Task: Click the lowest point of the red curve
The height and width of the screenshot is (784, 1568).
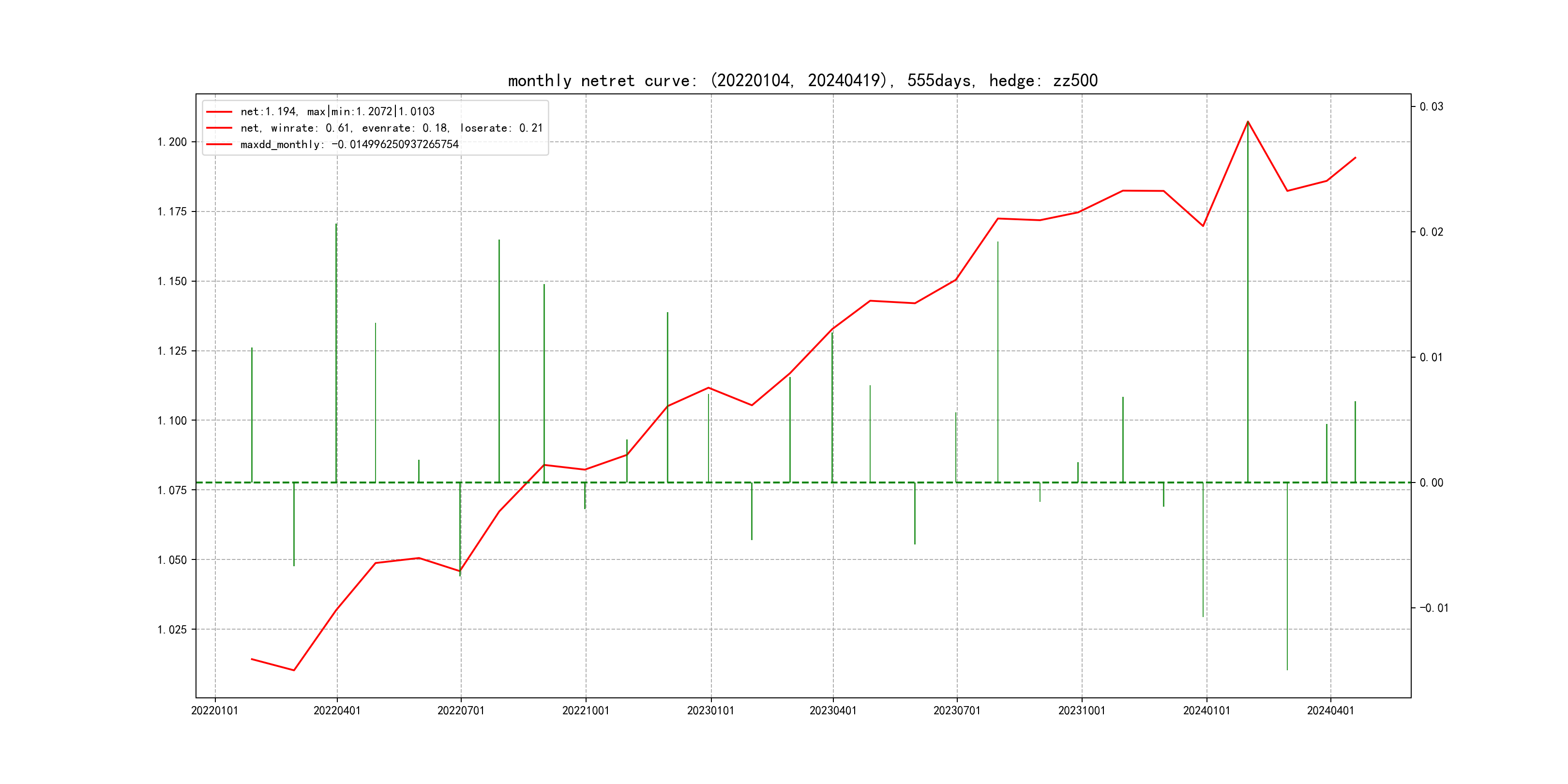Action: [294, 670]
